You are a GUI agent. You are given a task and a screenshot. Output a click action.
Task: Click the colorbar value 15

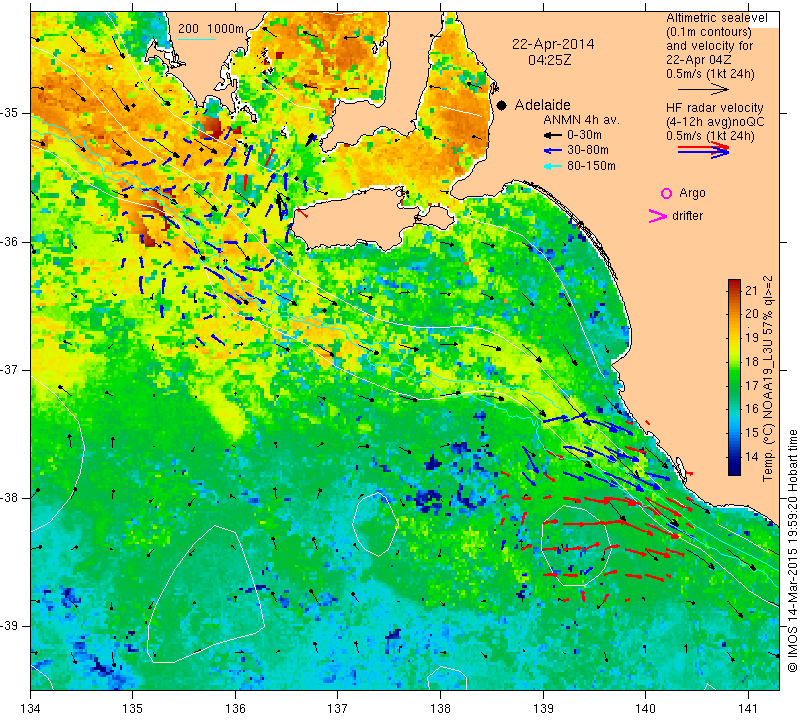[752, 433]
